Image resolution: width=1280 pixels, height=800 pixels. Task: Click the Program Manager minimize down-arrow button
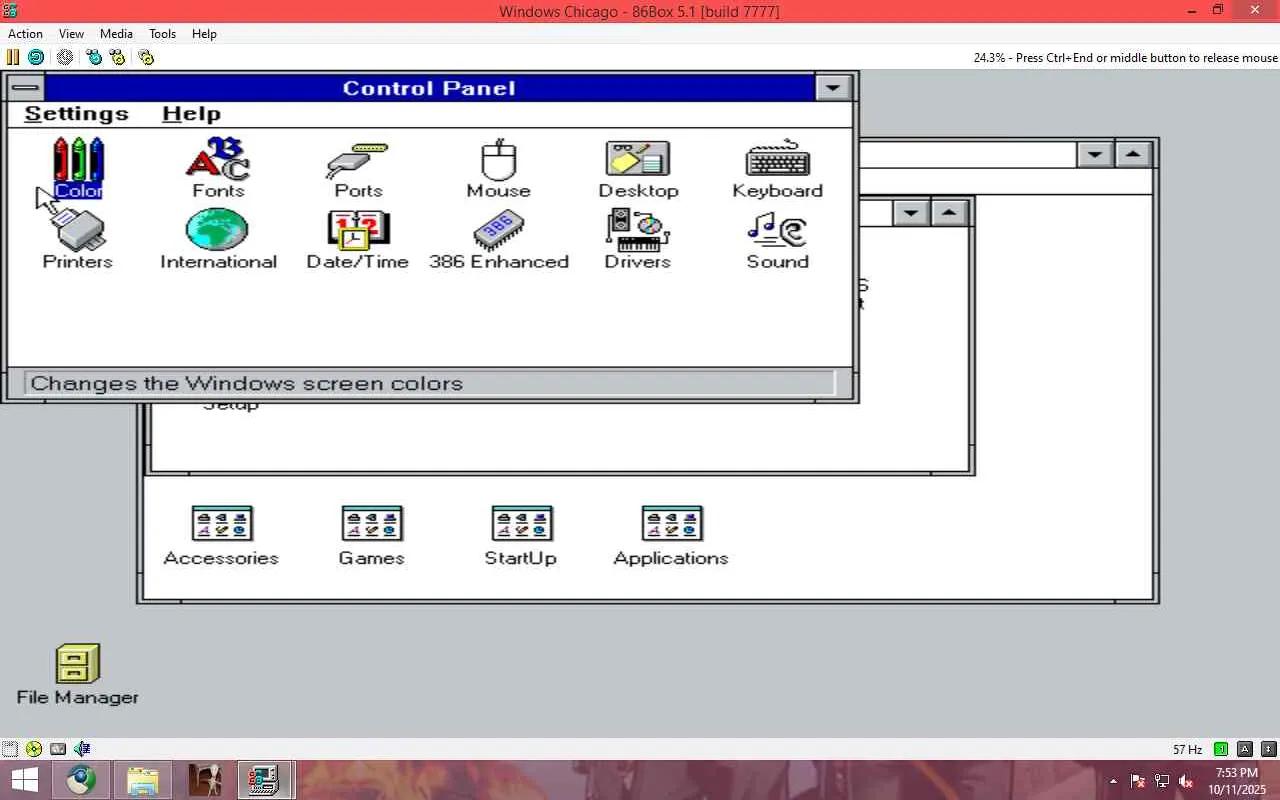[1095, 154]
